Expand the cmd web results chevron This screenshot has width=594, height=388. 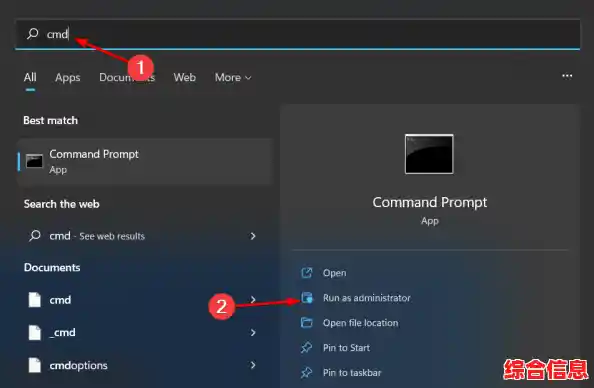pos(253,236)
